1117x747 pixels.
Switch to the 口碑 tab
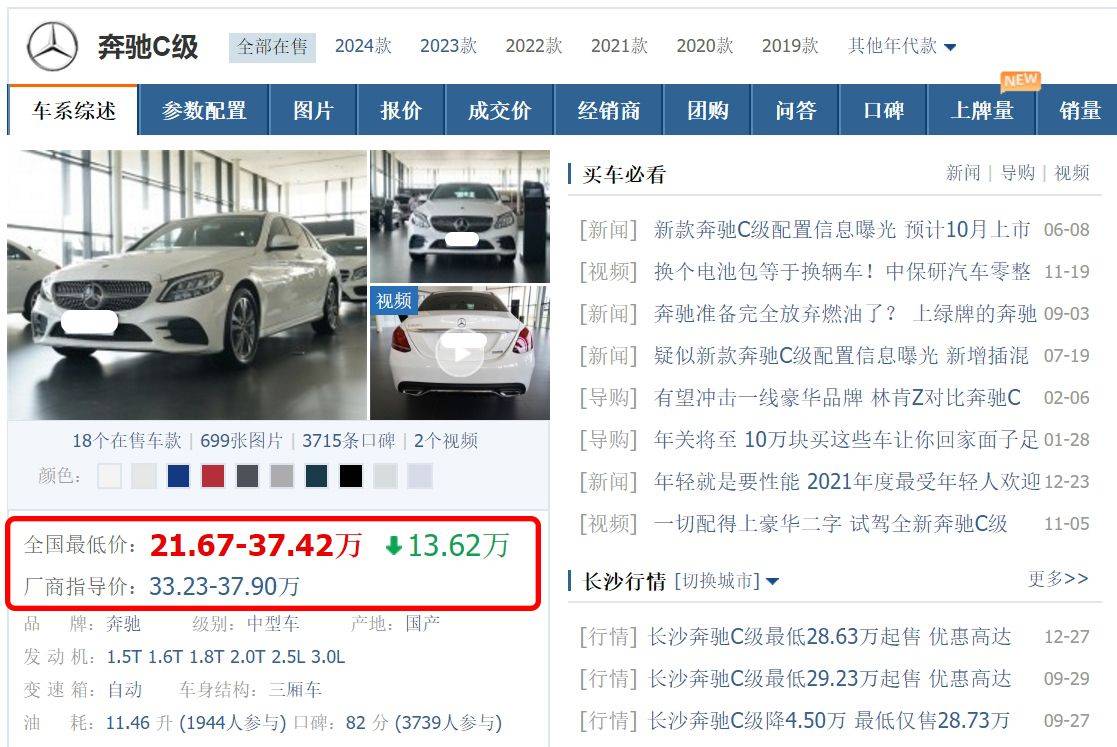(x=883, y=110)
